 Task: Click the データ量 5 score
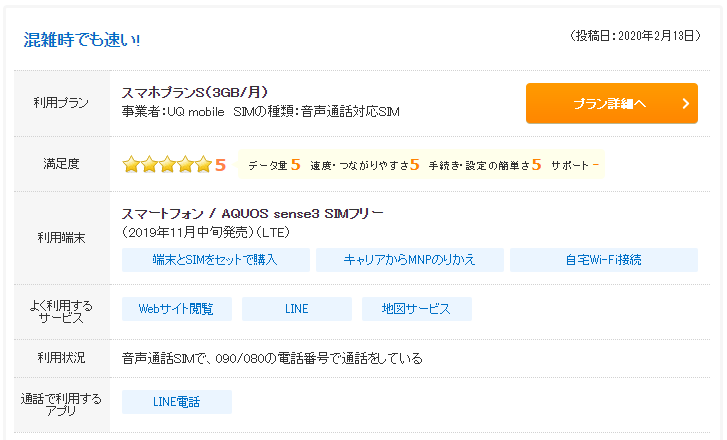click(274, 165)
